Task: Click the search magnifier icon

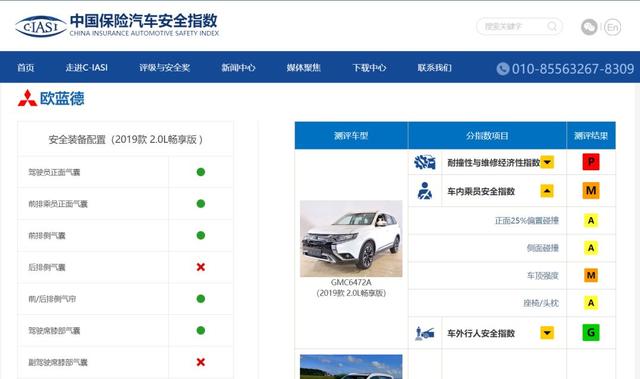Action: pos(552,27)
